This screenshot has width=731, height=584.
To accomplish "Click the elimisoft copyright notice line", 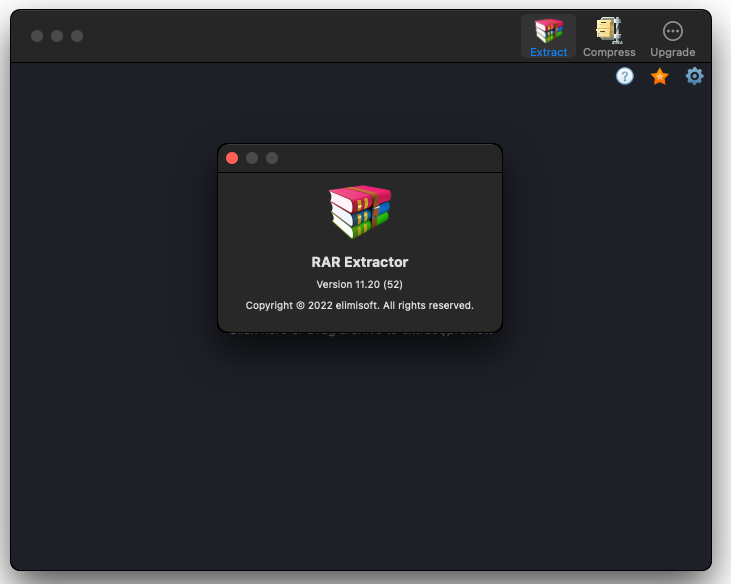I will (360, 305).
